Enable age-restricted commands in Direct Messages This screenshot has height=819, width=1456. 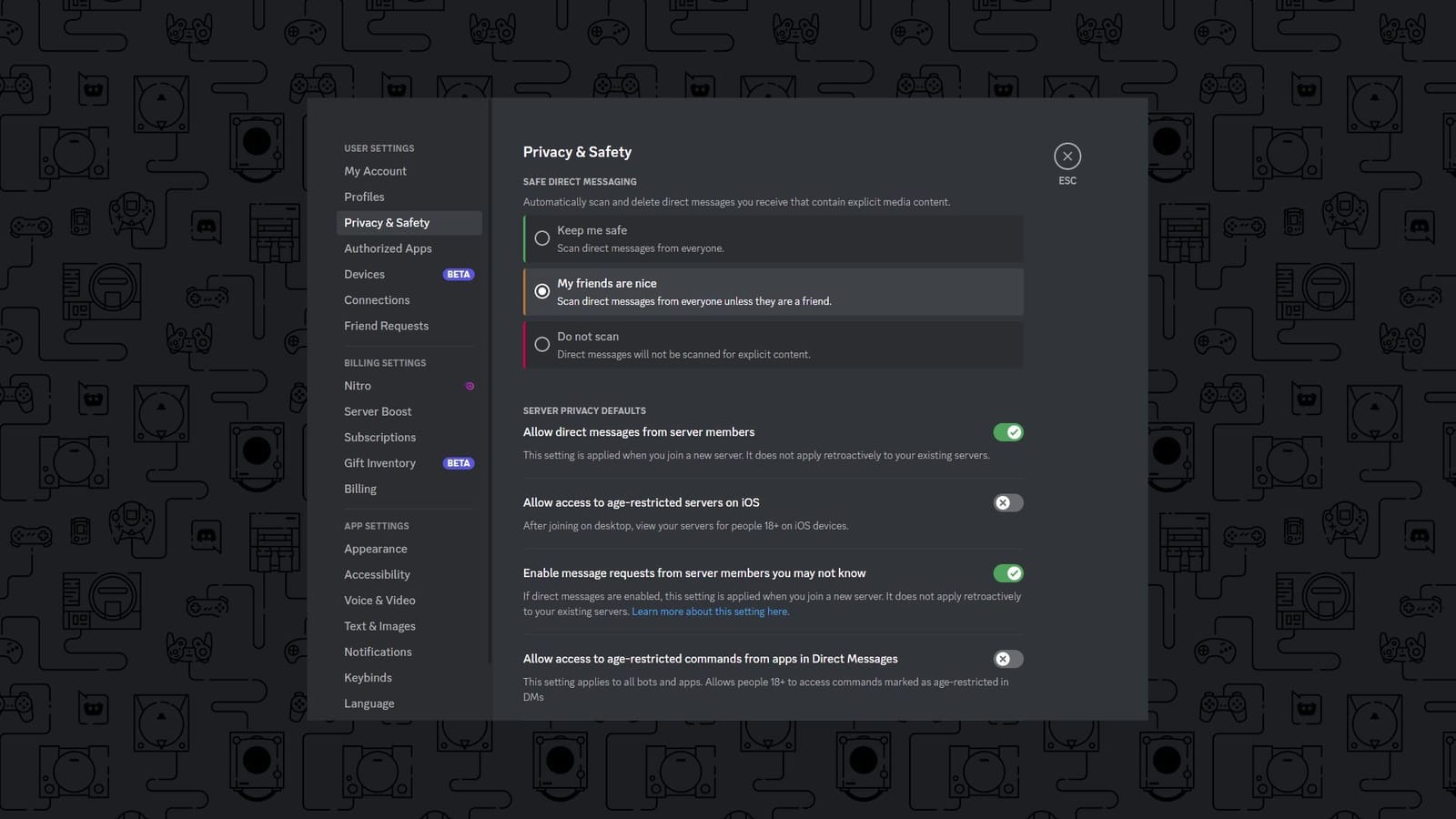pyautogui.click(x=1007, y=658)
